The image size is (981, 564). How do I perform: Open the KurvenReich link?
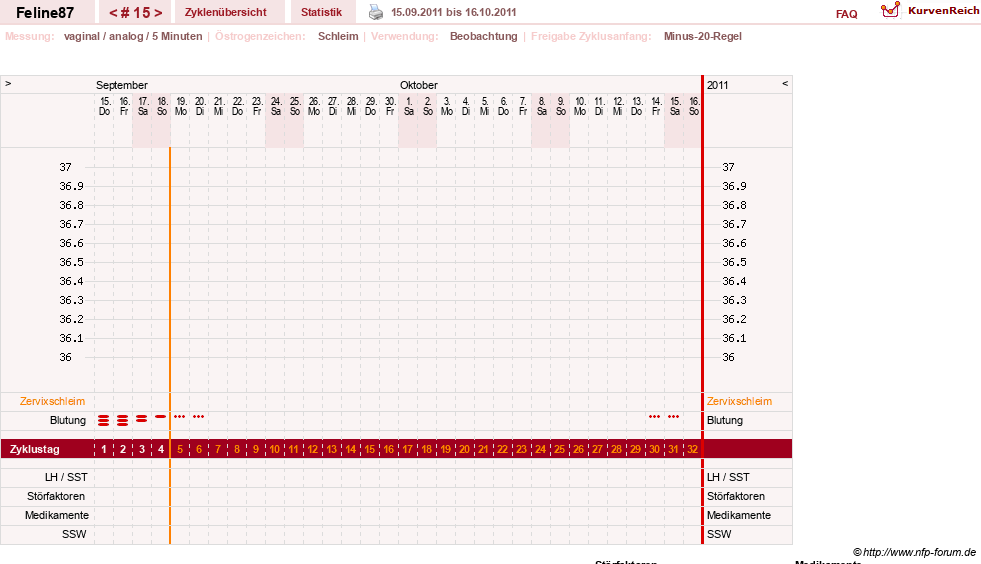(x=943, y=11)
